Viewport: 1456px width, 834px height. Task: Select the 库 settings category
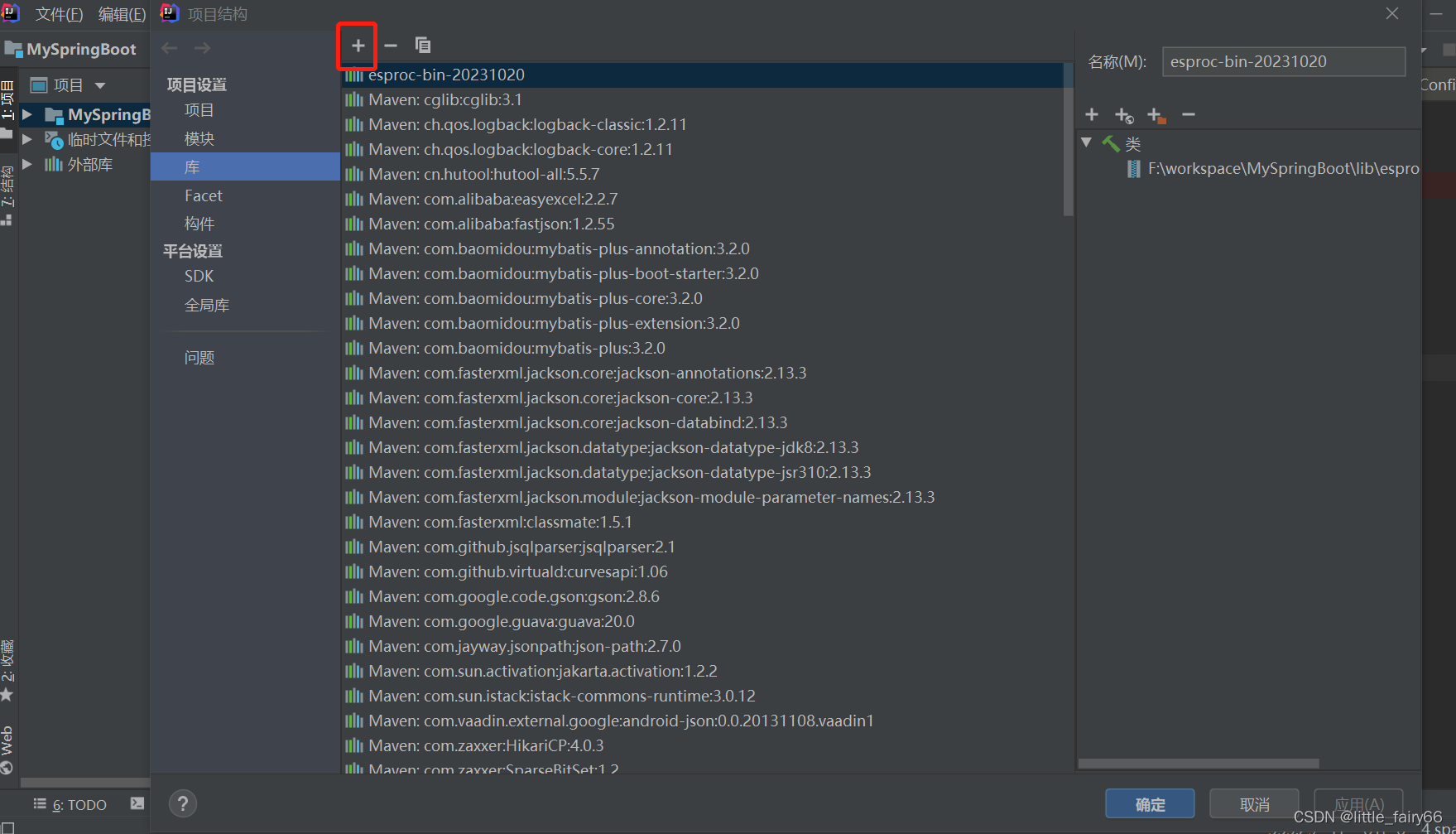pyautogui.click(x=192, y=166)
